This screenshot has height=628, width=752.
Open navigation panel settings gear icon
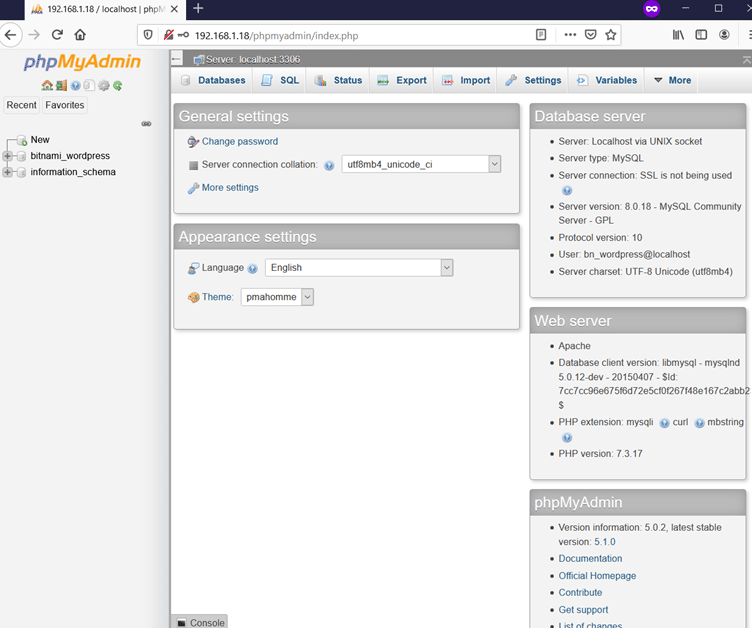(104, 86)
